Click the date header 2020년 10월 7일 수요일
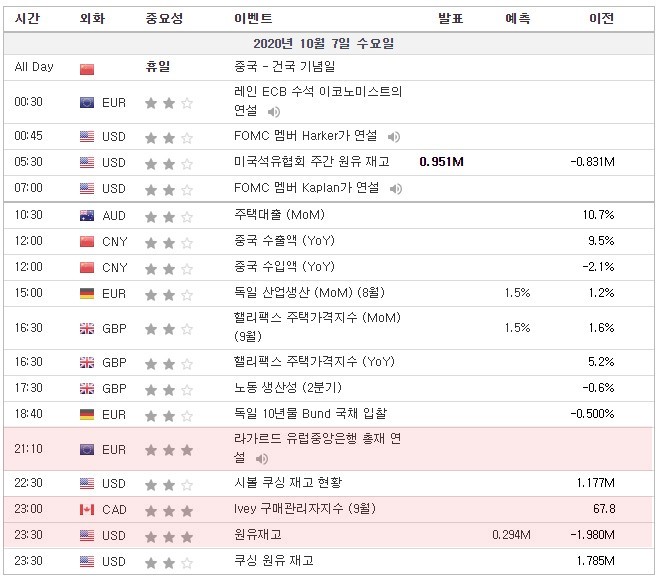The width and height of the screenshot is (657, 577). coord(323,43)
